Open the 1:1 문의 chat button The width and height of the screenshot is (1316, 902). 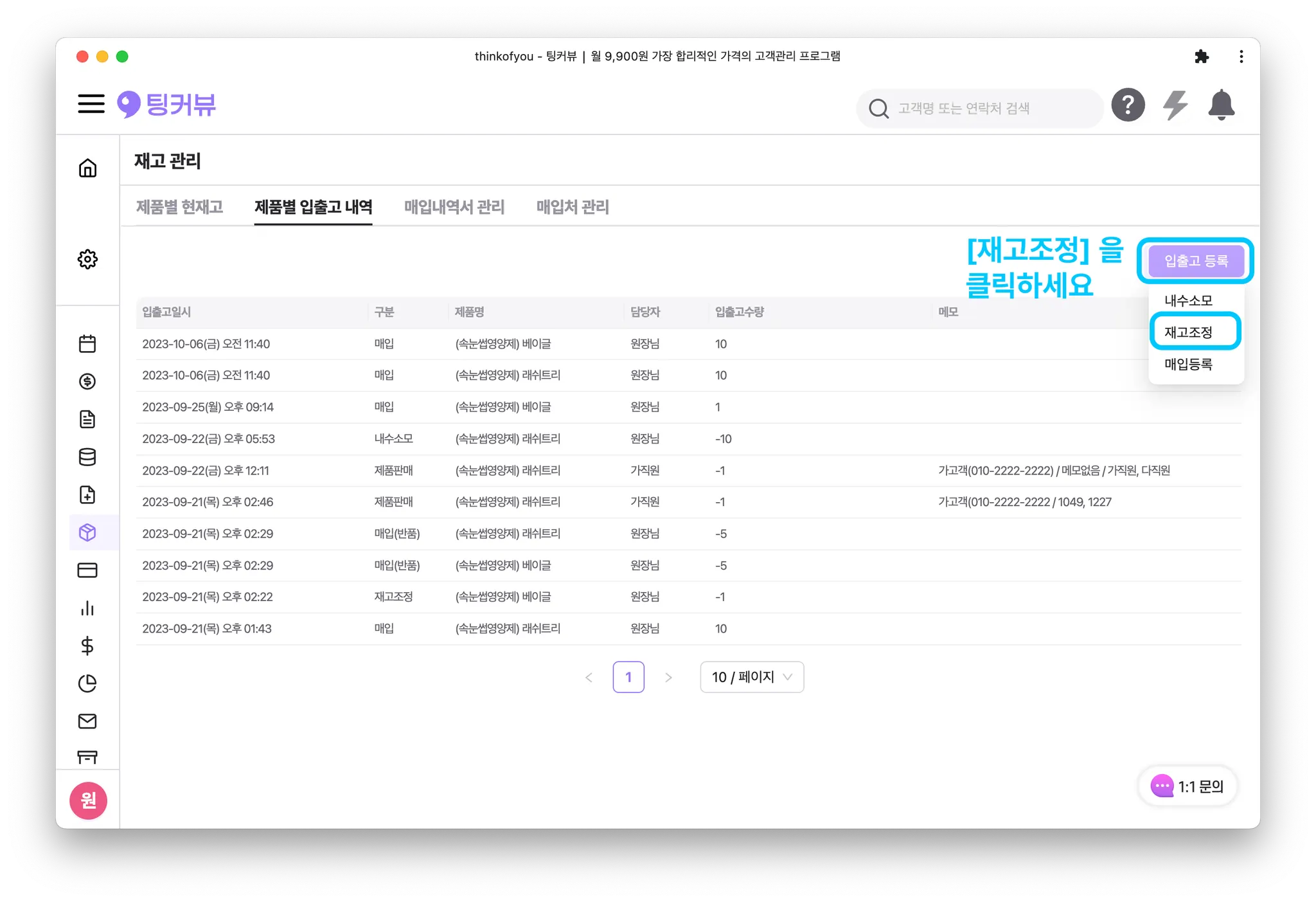(x=1187, y=786)
